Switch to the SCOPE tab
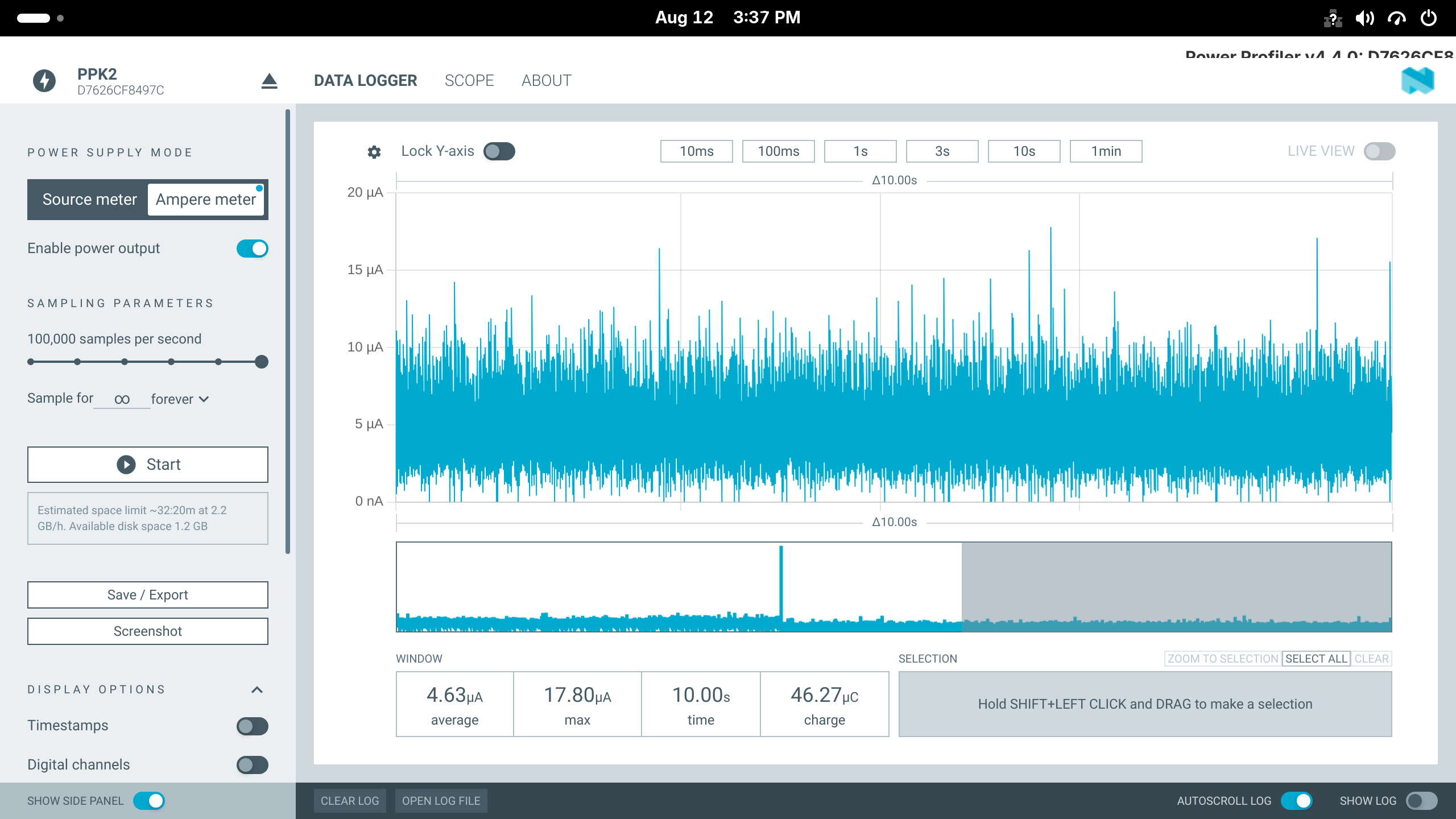1456x819 pixels. tap(469, 81)
